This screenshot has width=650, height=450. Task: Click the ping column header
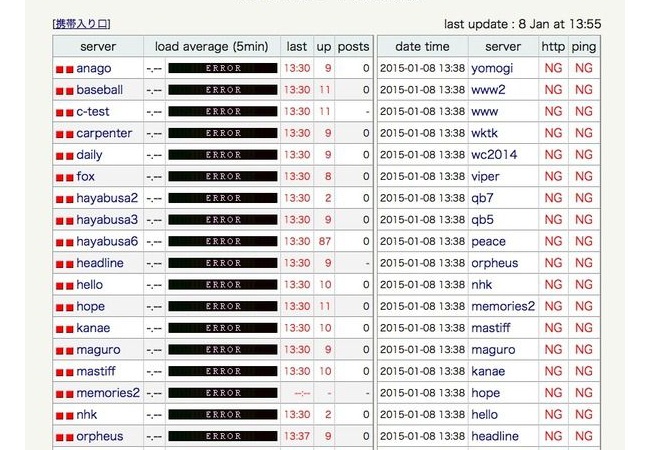pyautogui.click(x=584, y=46)
